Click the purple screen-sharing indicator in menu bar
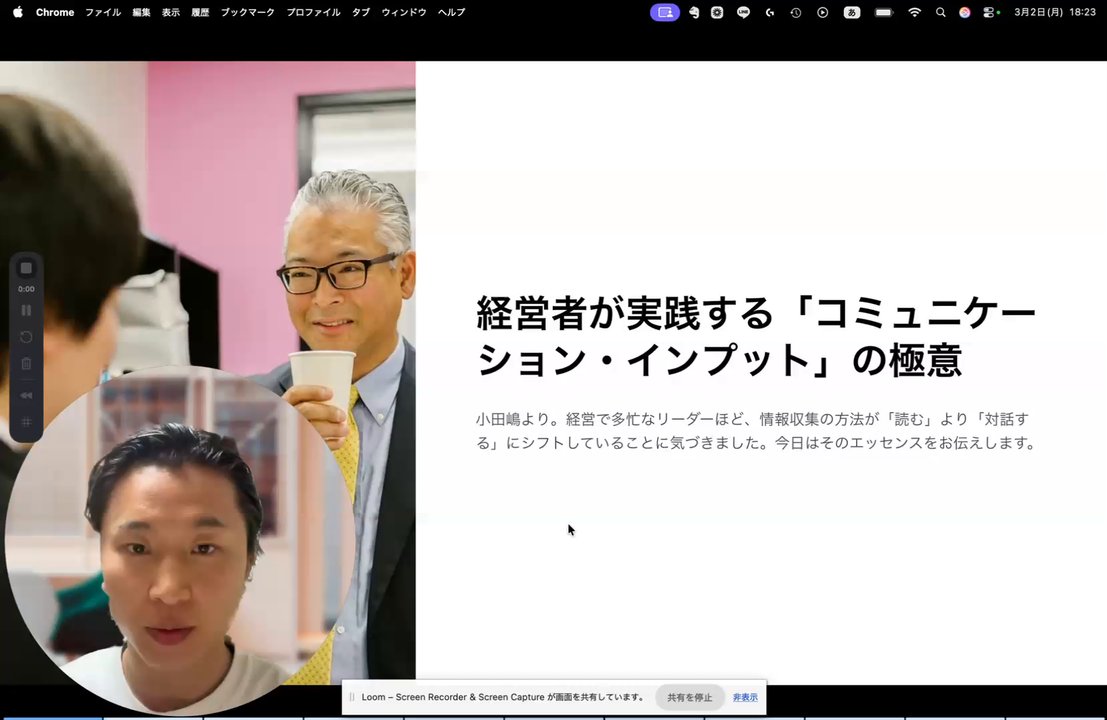Screen dimensions: 1107x720 point(664,12)
